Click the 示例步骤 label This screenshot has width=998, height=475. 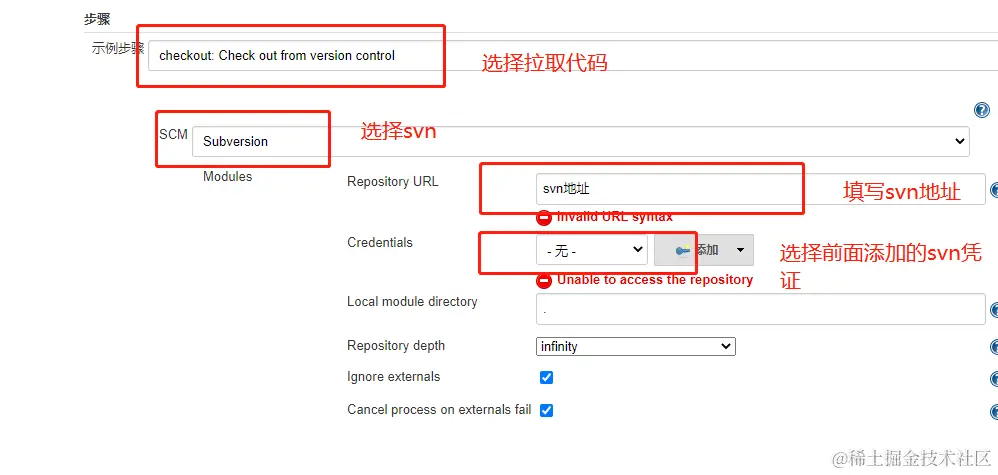point(118,48)
